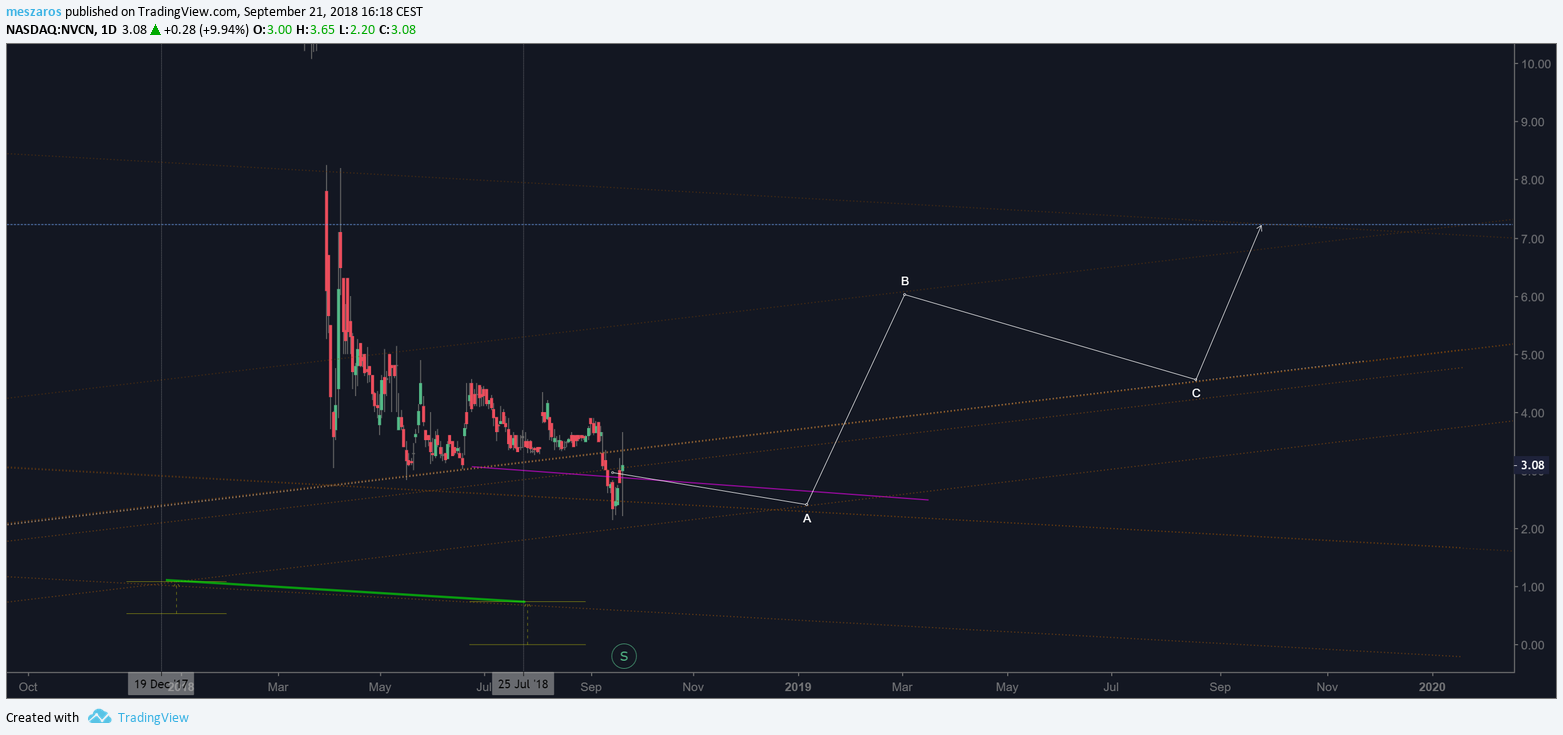
Task: Click the 10.00 price axis value
Action: click(x=1534, y=64)
